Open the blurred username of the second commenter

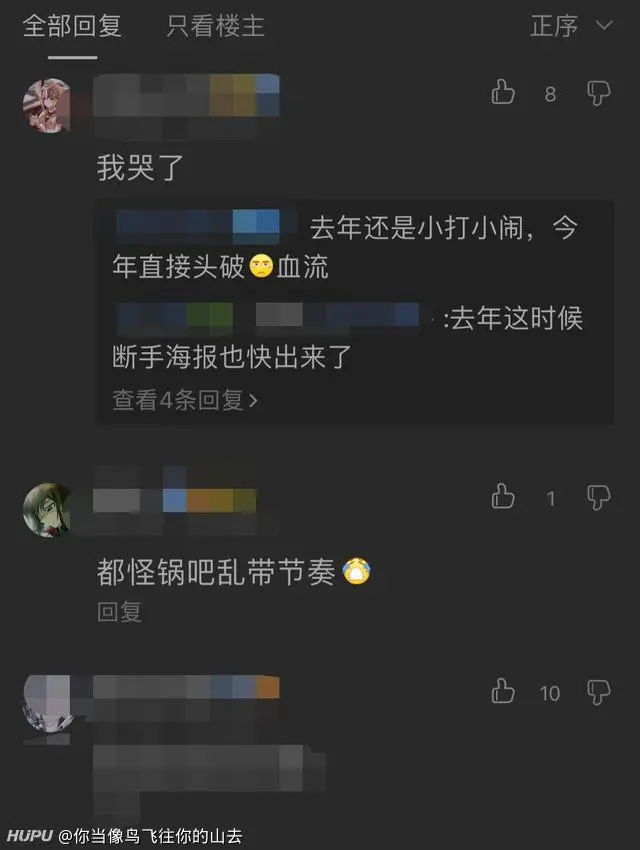(174, 500)
